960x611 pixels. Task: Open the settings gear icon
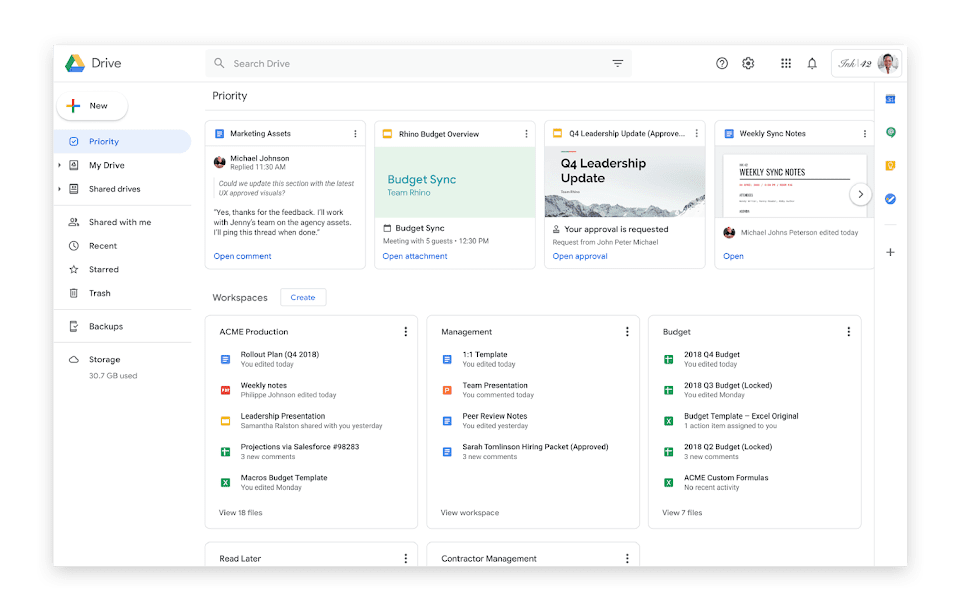click(748, 63)
